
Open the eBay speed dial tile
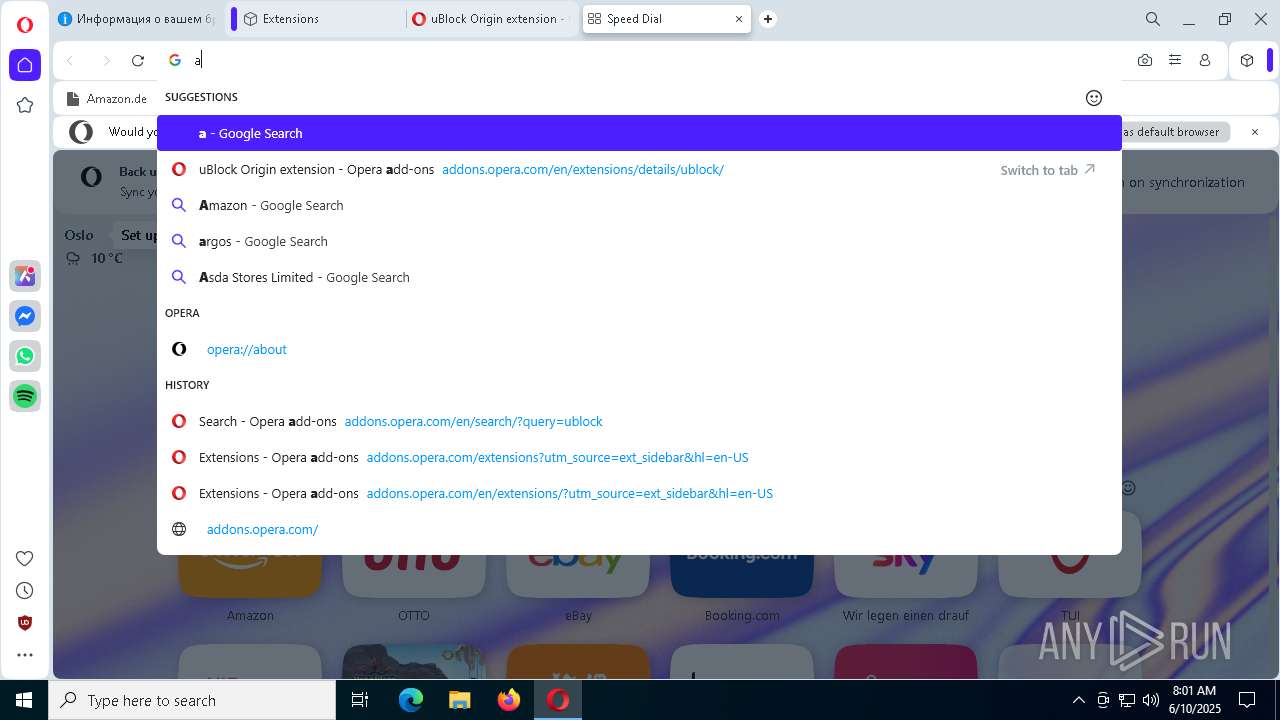coord(578,575)
